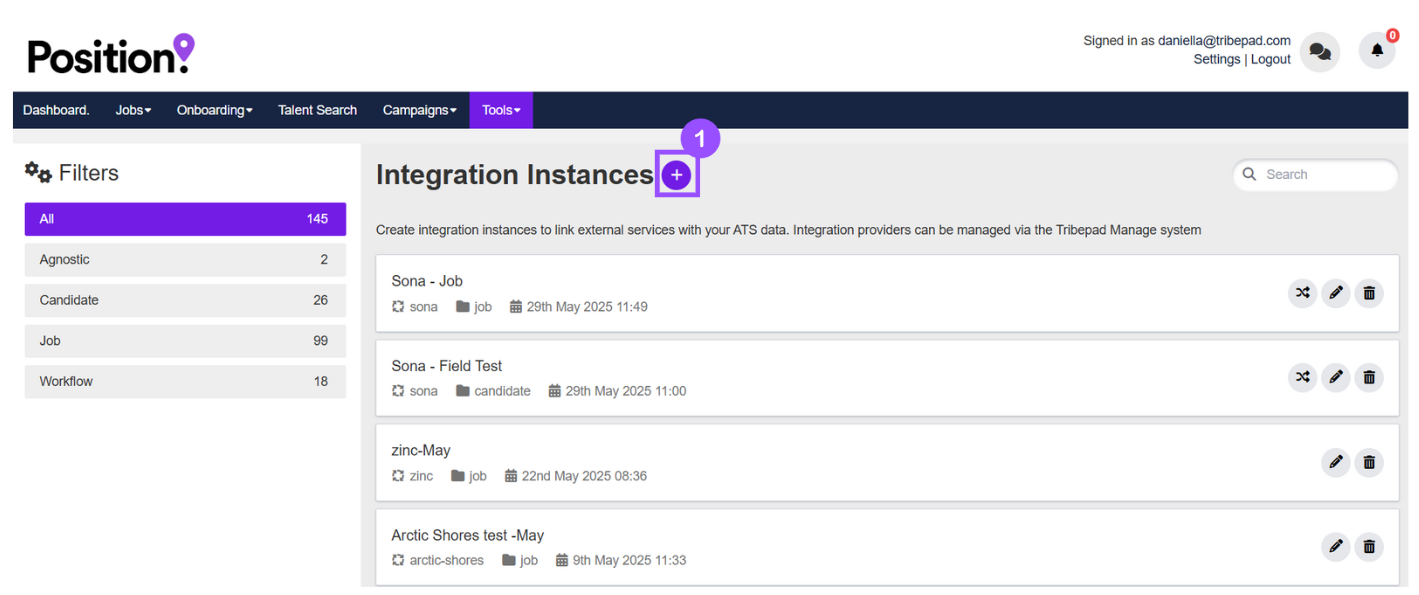The width and height of the screenshot is (1419, 595).
Task: Filter instances by Job
Action: coord(185,341)
